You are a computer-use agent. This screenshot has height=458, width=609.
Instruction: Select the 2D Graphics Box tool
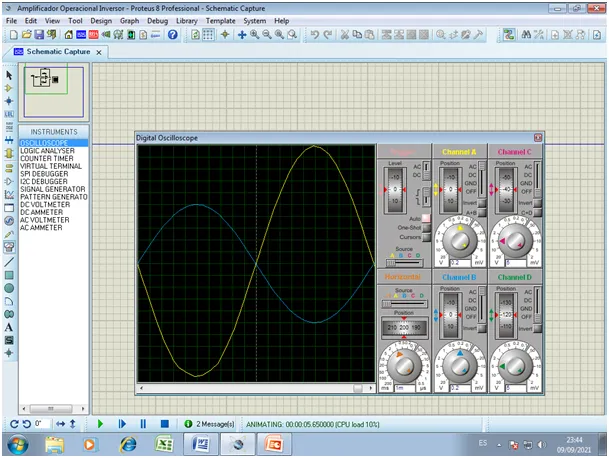tap(9, 275)
